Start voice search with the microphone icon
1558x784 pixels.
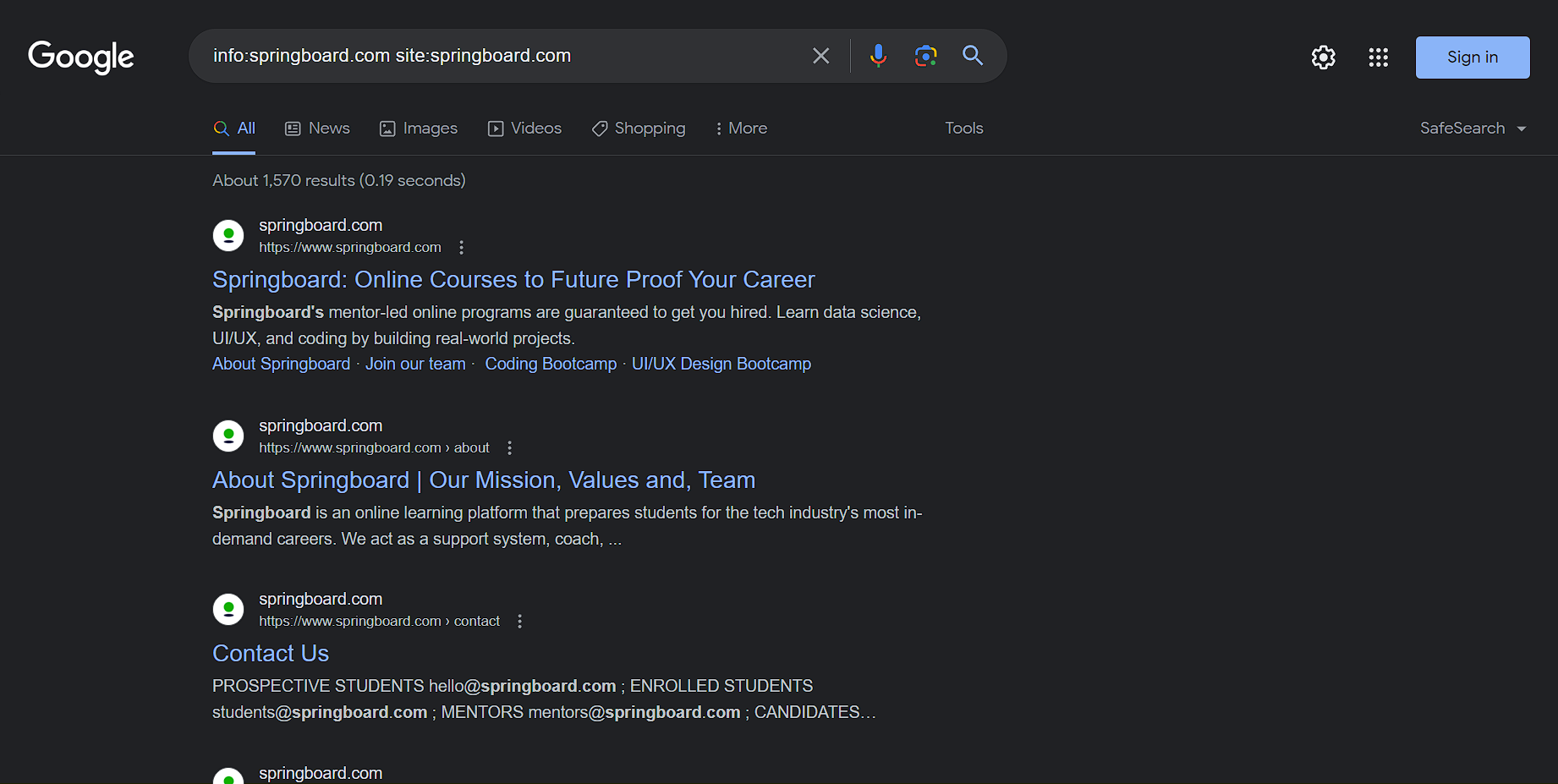click(x=878, y=56)
